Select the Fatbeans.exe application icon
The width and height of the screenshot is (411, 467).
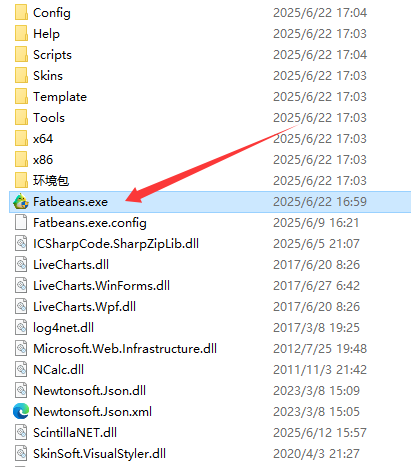[21, 202]
